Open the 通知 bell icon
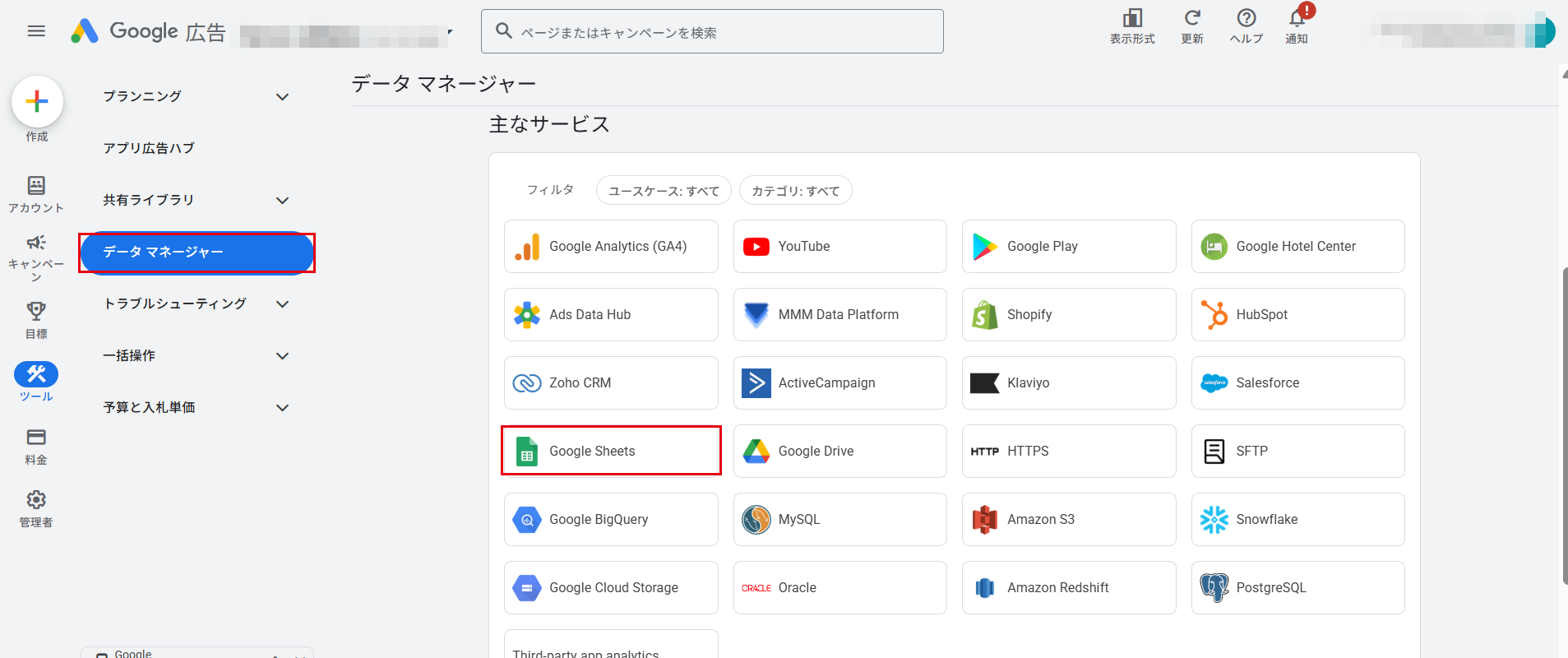 [1297, 18]
